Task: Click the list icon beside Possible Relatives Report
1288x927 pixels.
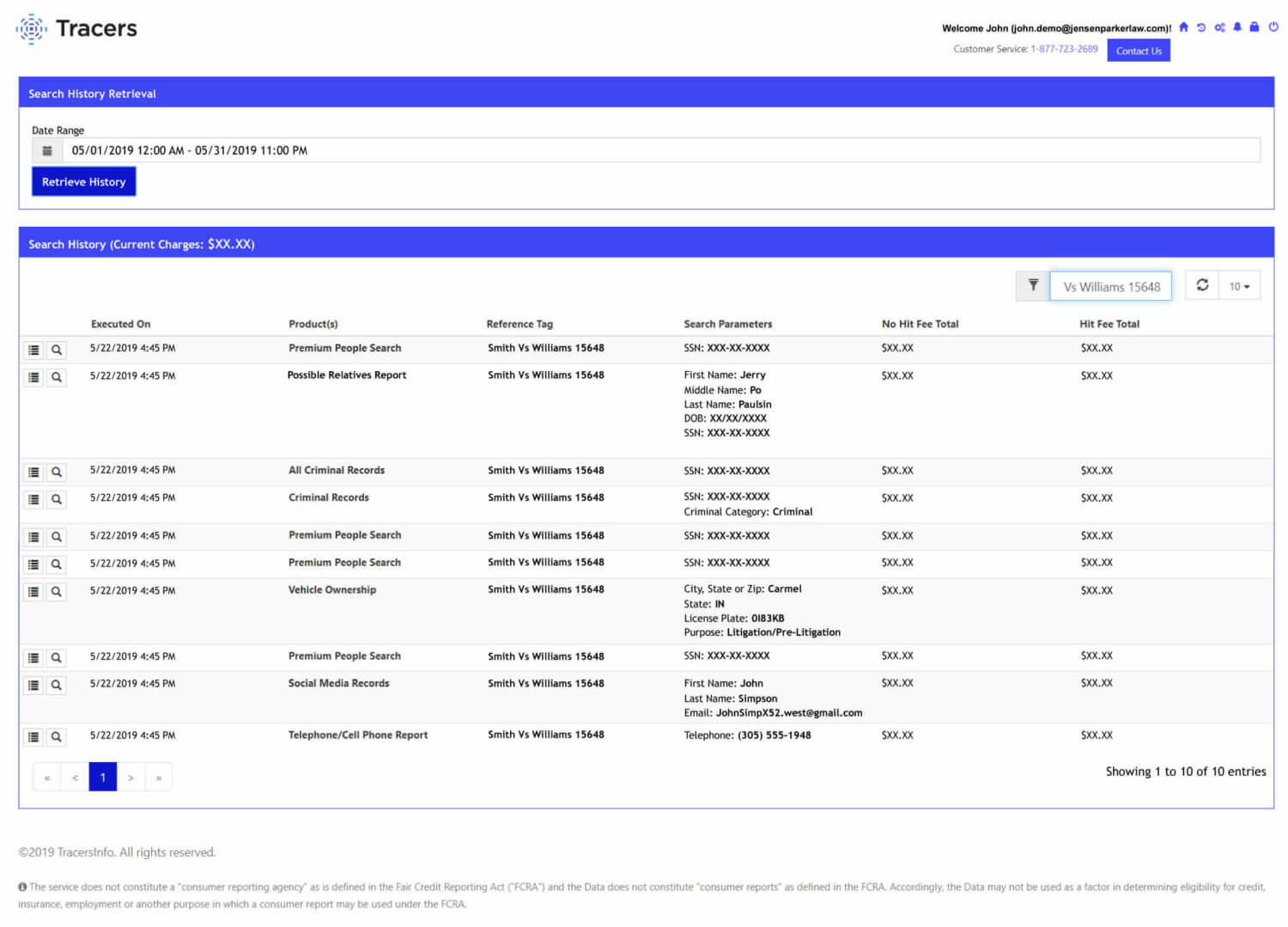Action: [x=33, y=377]
